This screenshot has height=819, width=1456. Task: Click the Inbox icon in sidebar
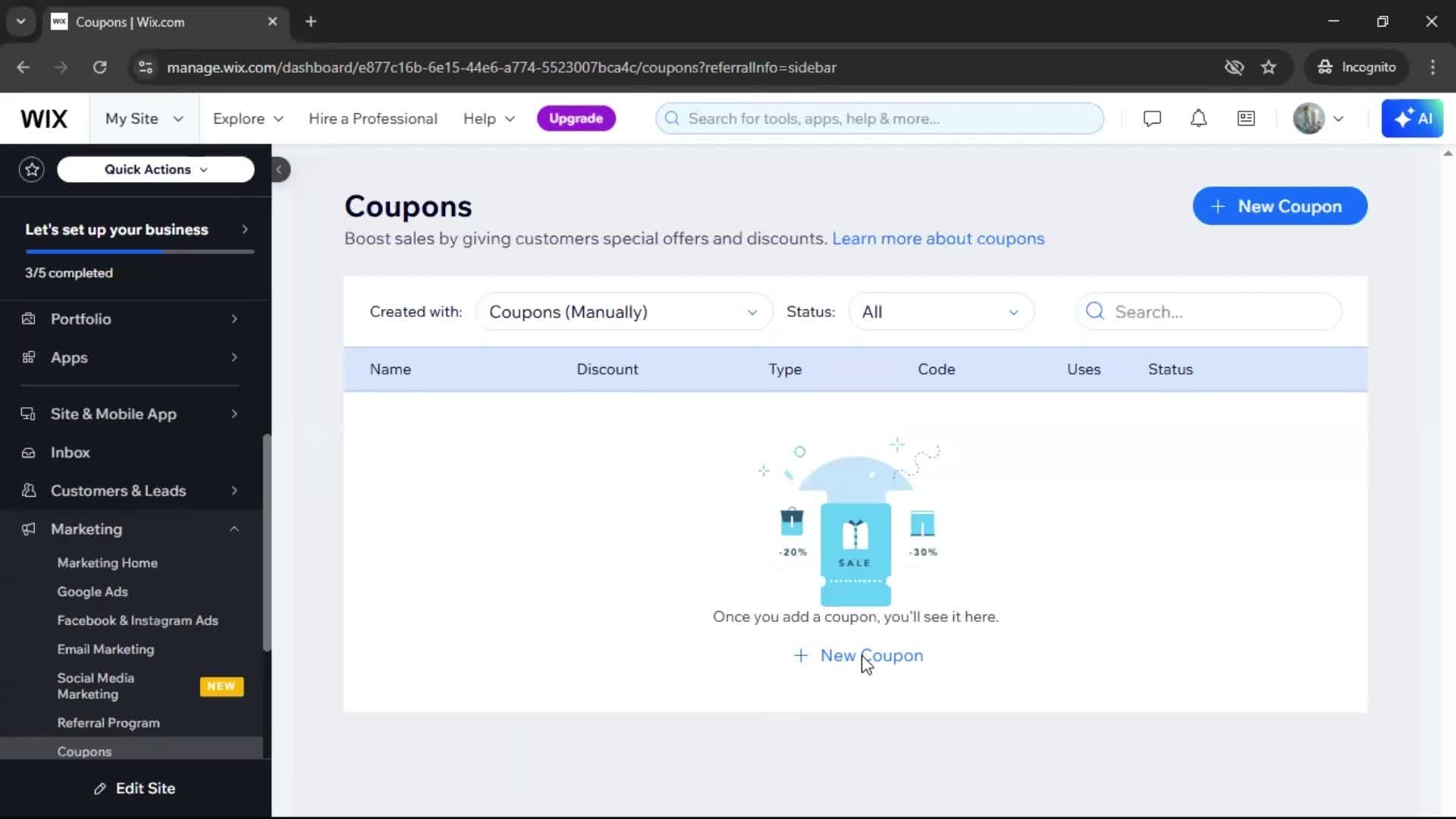[x=29, y=453]
